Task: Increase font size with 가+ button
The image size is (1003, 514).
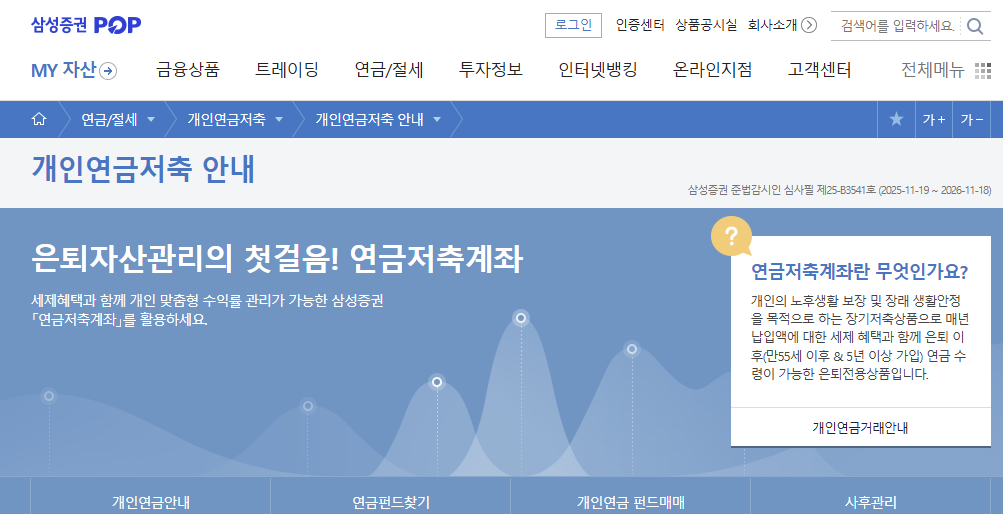Action: pyautogui.click(x=933, y=119)
